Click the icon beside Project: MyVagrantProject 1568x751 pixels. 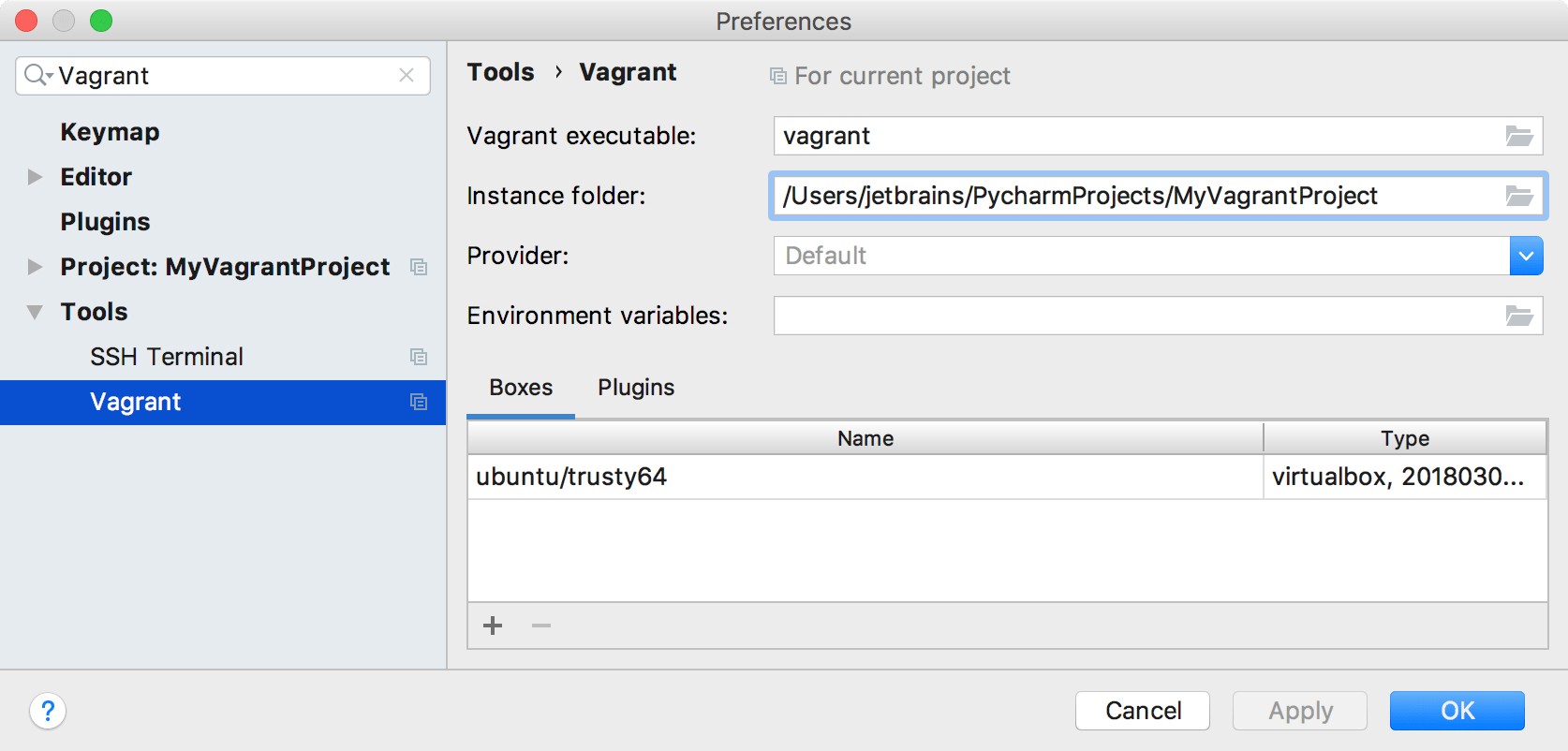[419, 267]
